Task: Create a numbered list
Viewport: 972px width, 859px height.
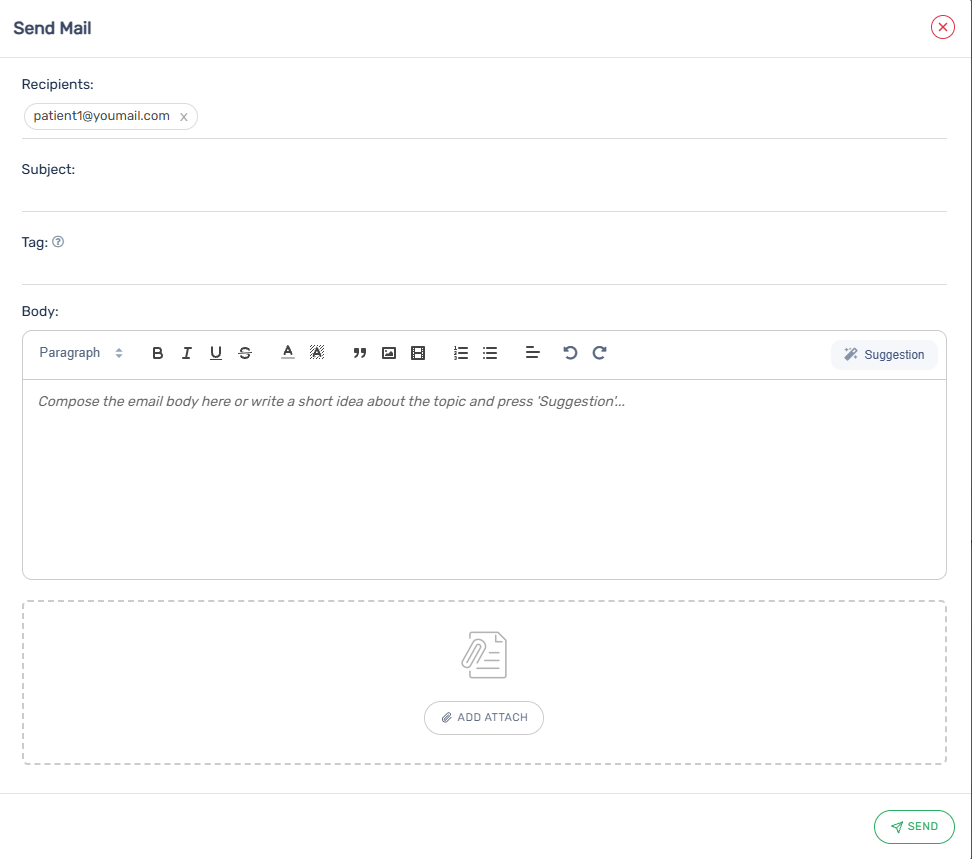Action: pos(461,353)
